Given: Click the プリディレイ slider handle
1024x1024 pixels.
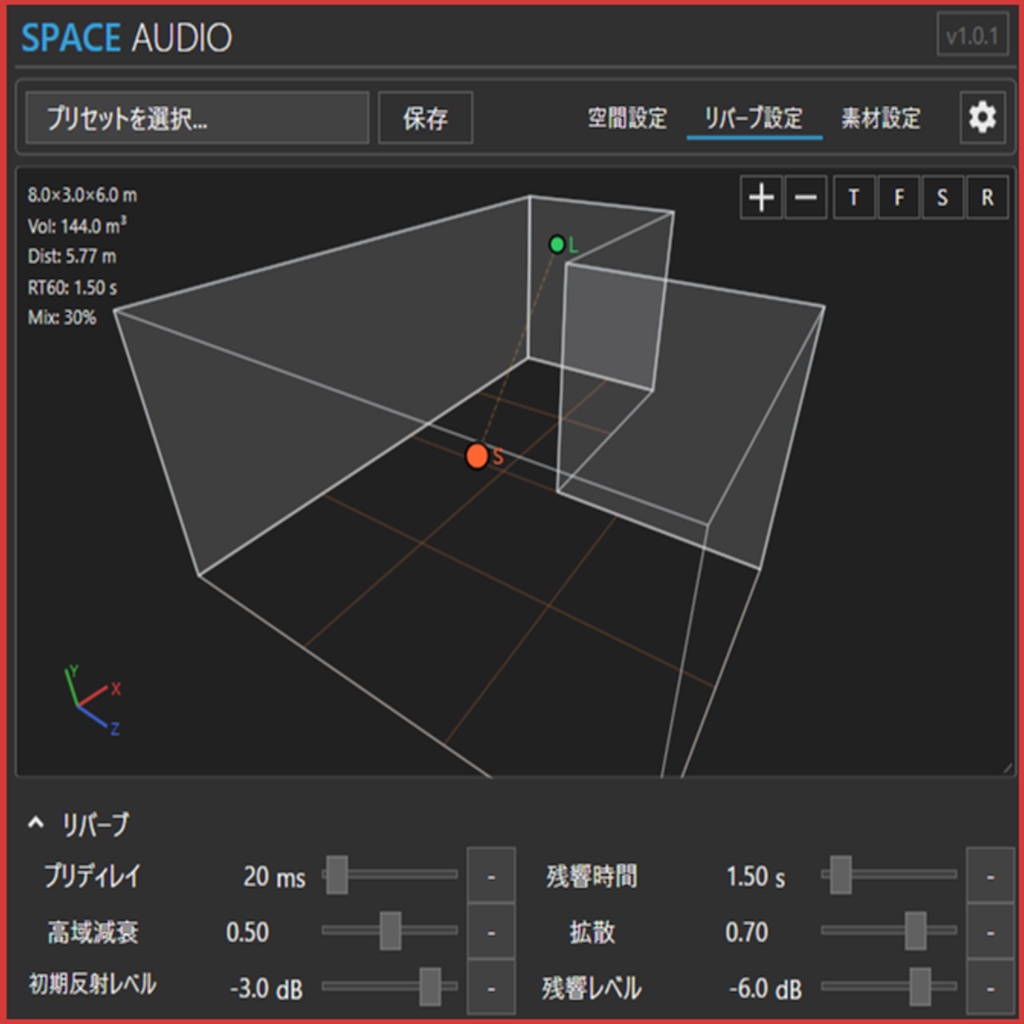Looking at the screenshot, I should (x=337, y=874).
